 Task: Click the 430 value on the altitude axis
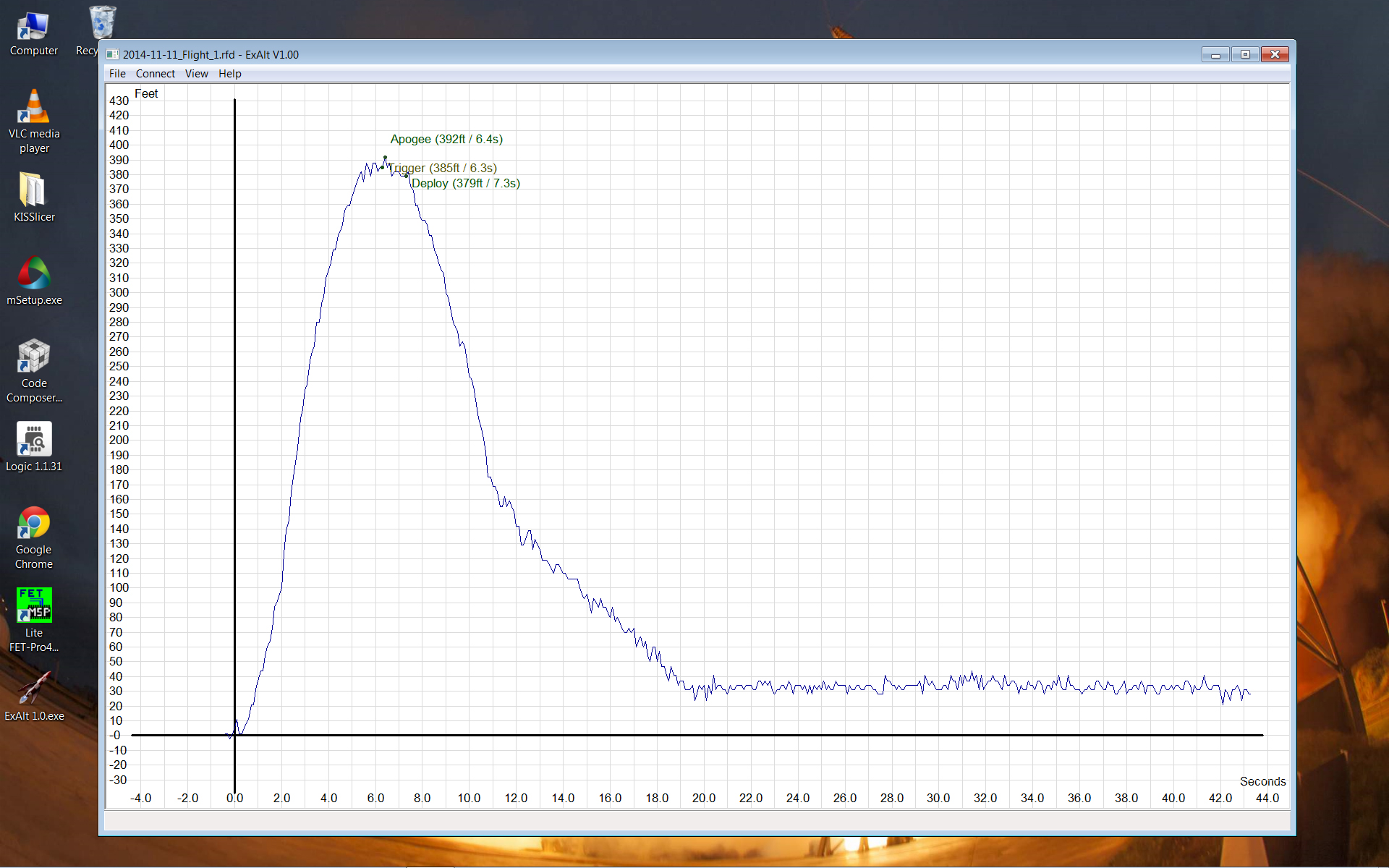click(x=119, y=101)
